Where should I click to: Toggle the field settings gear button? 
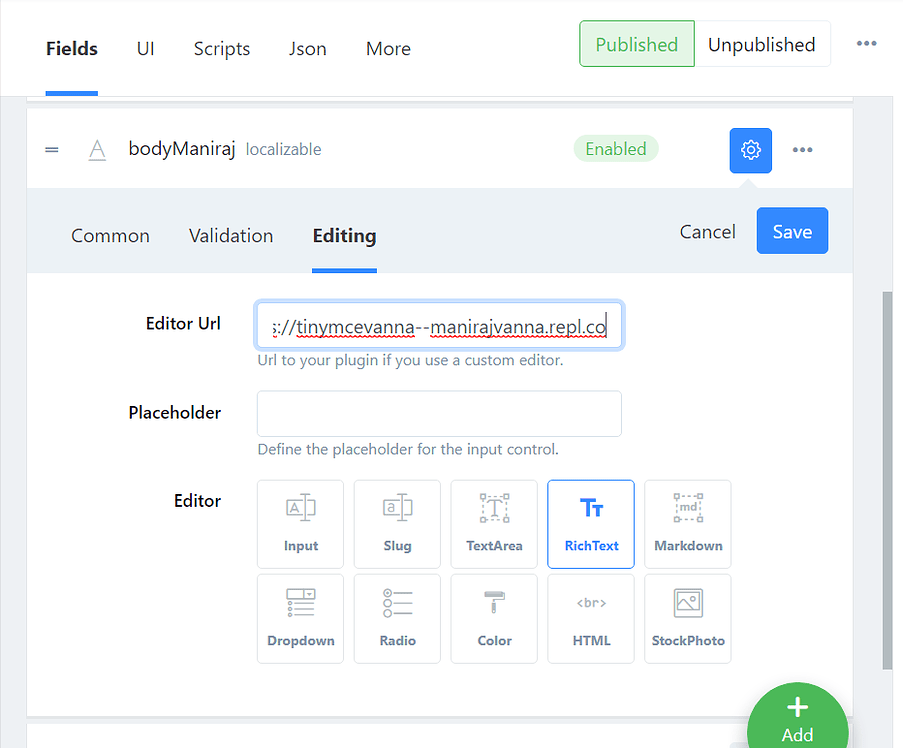tap(750, 150)
